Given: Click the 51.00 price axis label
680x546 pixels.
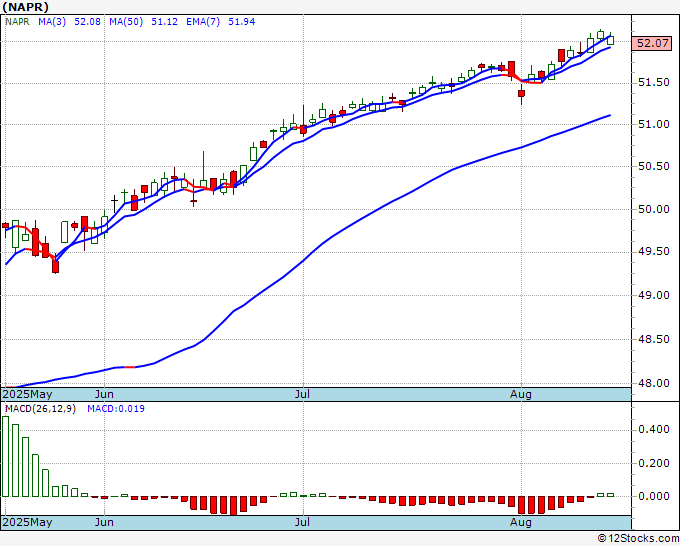Looking at the screenshot, I should coord(654,124).
